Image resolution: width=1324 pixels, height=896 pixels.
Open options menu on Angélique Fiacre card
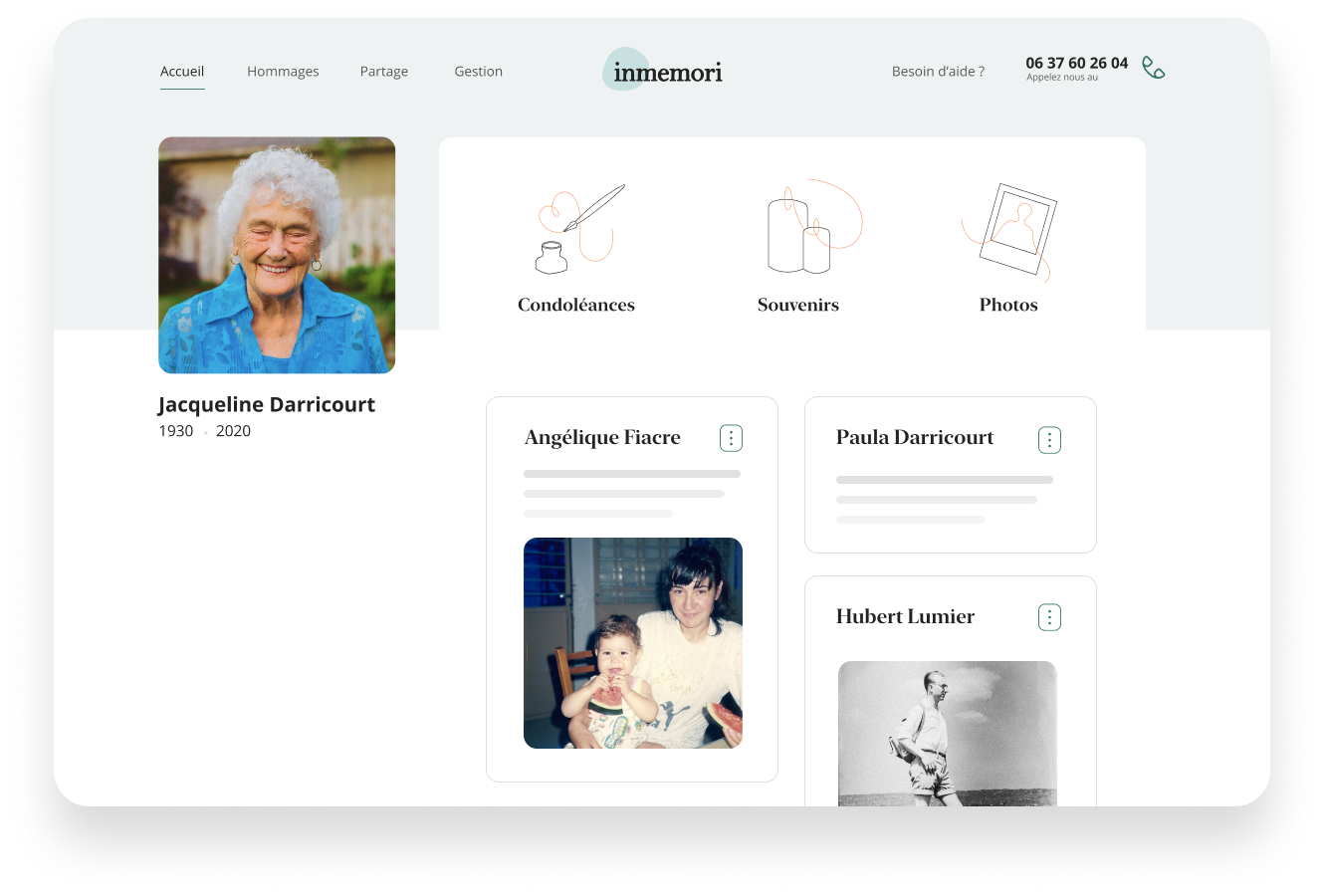click(731, 438)
